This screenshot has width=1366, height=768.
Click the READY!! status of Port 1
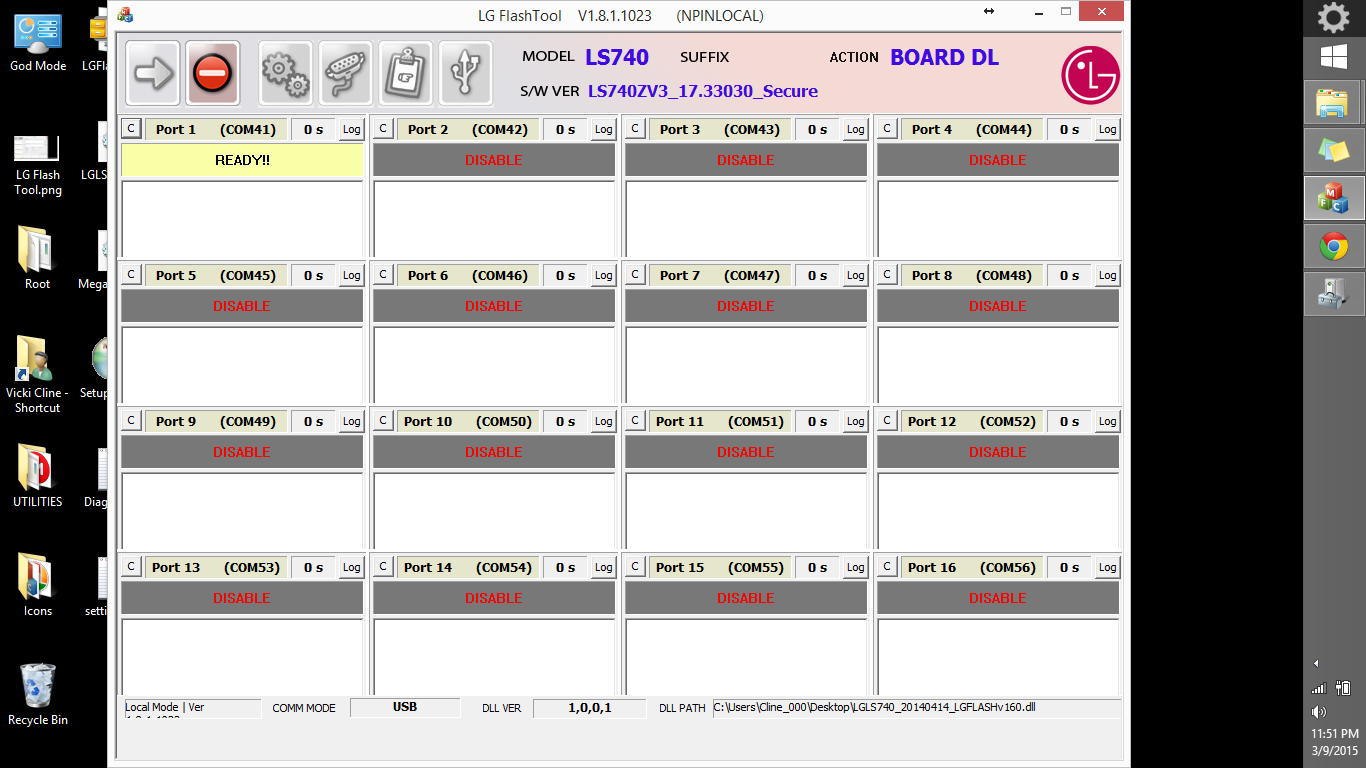coord(242,160)
